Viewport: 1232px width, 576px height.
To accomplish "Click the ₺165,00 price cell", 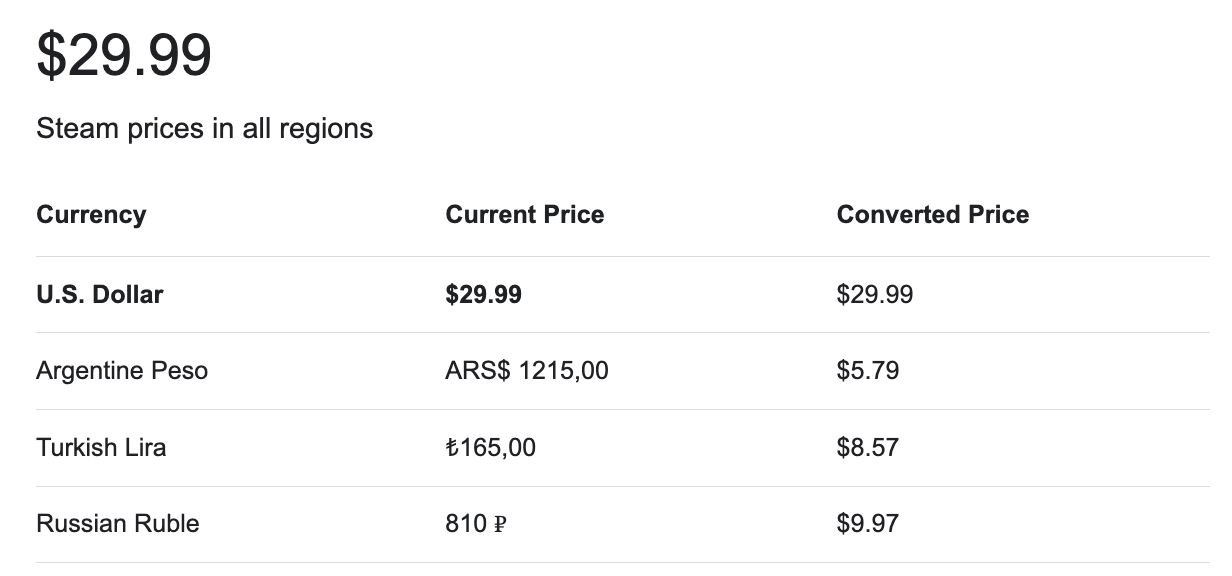I will 491,447.
